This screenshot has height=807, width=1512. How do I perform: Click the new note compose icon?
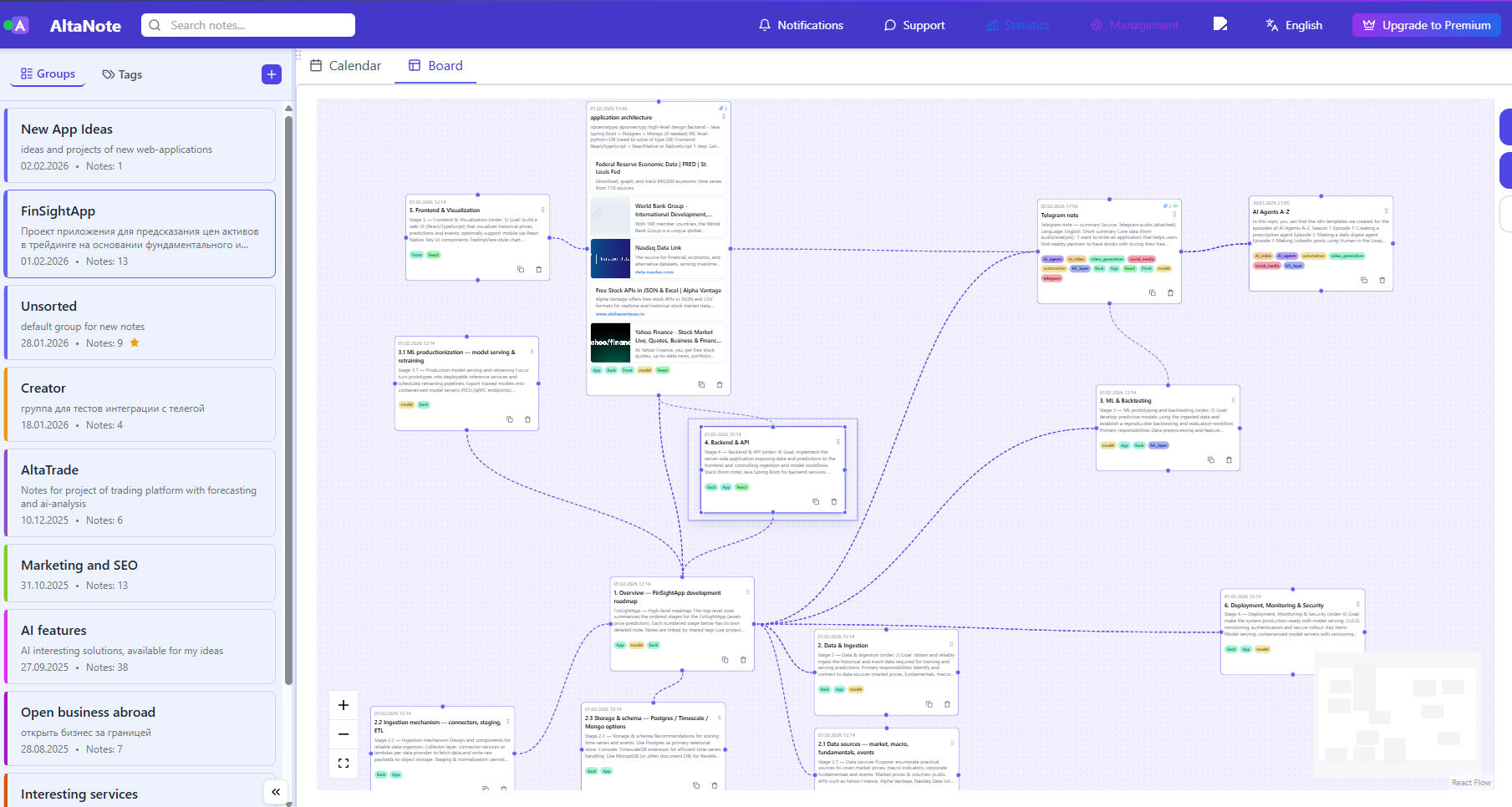[x=1221, y=24]
